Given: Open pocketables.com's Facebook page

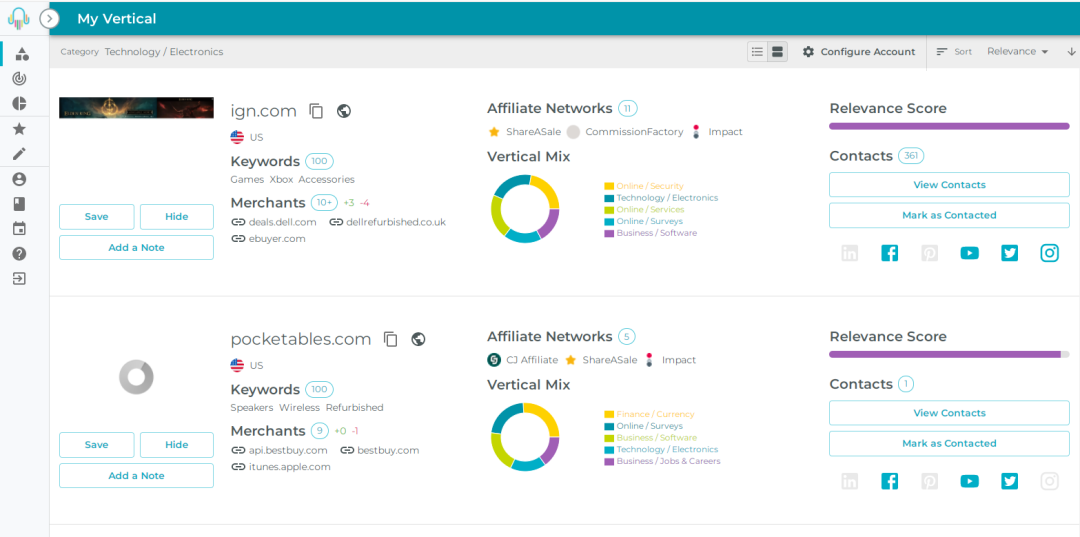Looking at the screenshot, I should tap(889, 481).
